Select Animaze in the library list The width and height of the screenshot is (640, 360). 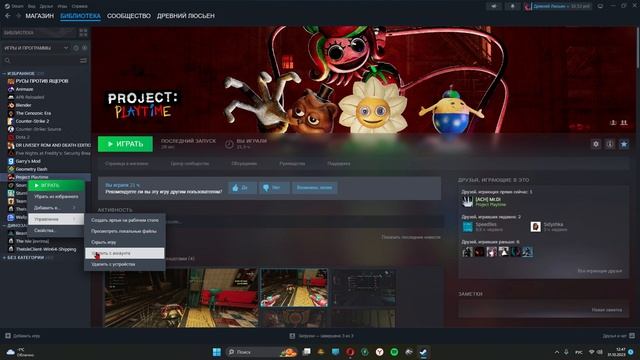[x=24, y=89]
